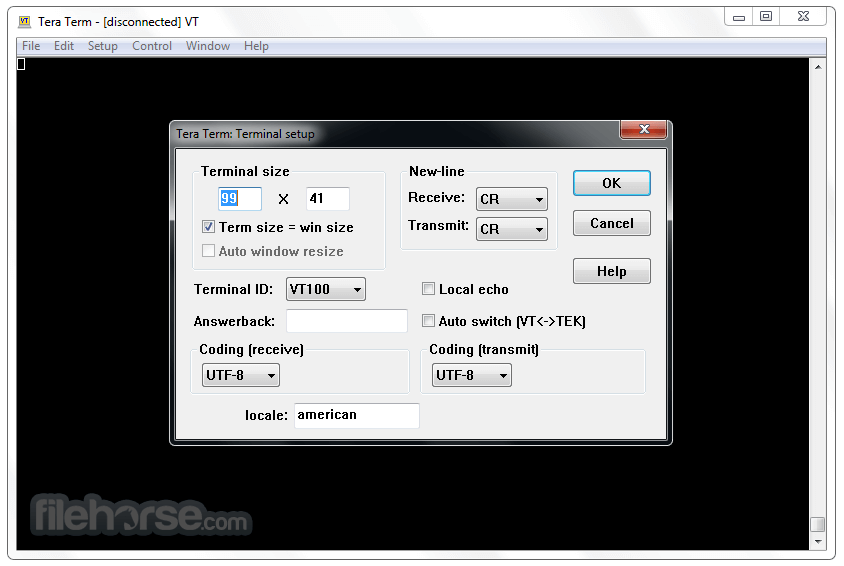Confirm settings with the OK button

point(611,183)
